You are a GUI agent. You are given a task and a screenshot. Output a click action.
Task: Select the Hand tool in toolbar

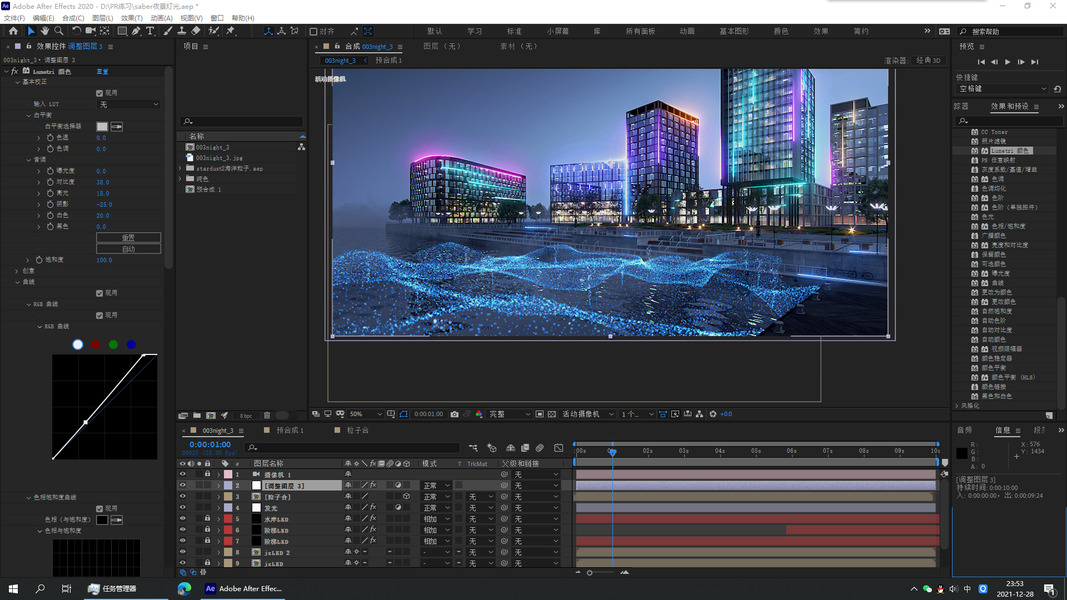tap(45, 31)
